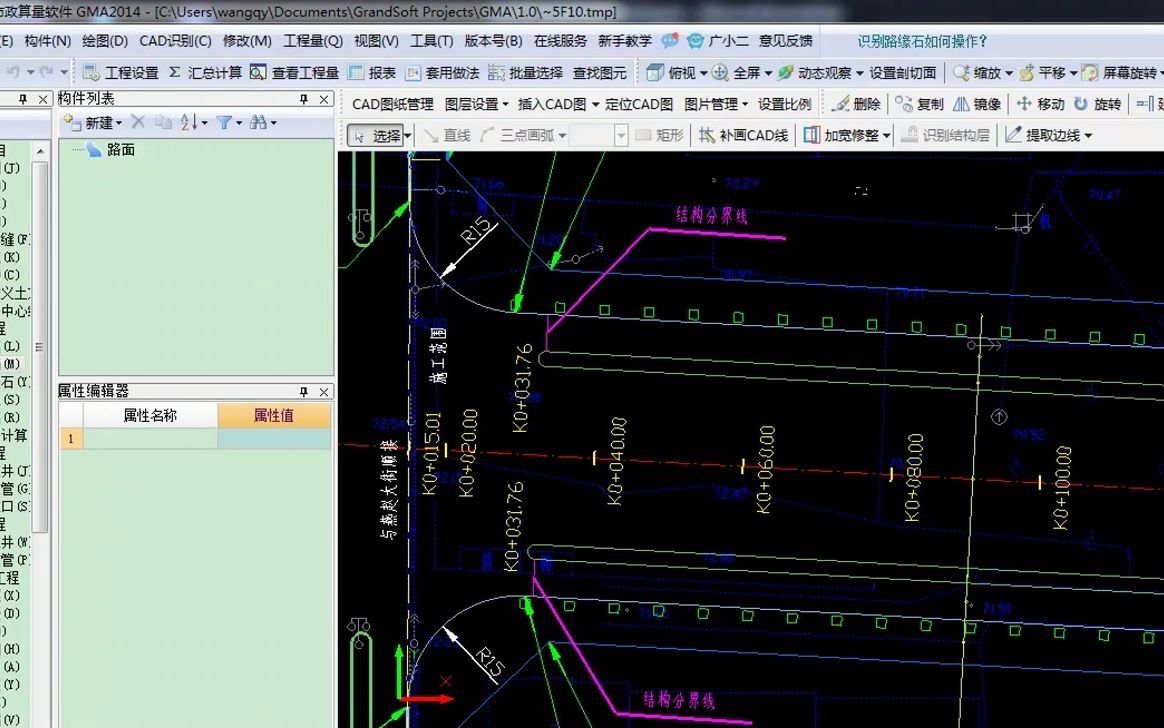Click the 新建 button in 构件列表
1164x728 pixels.
[93, 121]
